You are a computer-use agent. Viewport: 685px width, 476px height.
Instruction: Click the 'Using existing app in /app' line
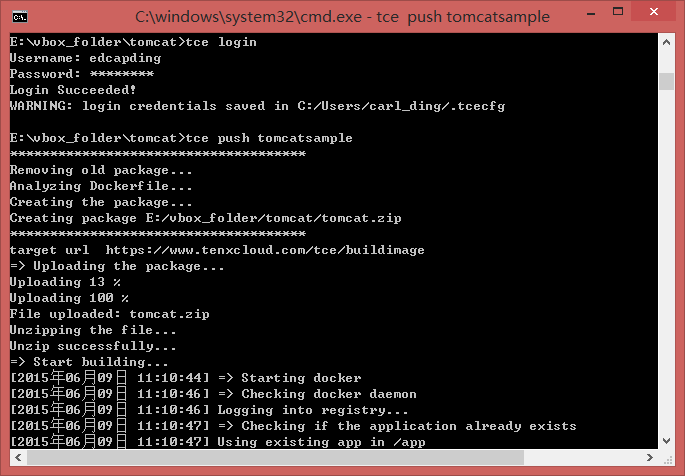click(321, 442)
